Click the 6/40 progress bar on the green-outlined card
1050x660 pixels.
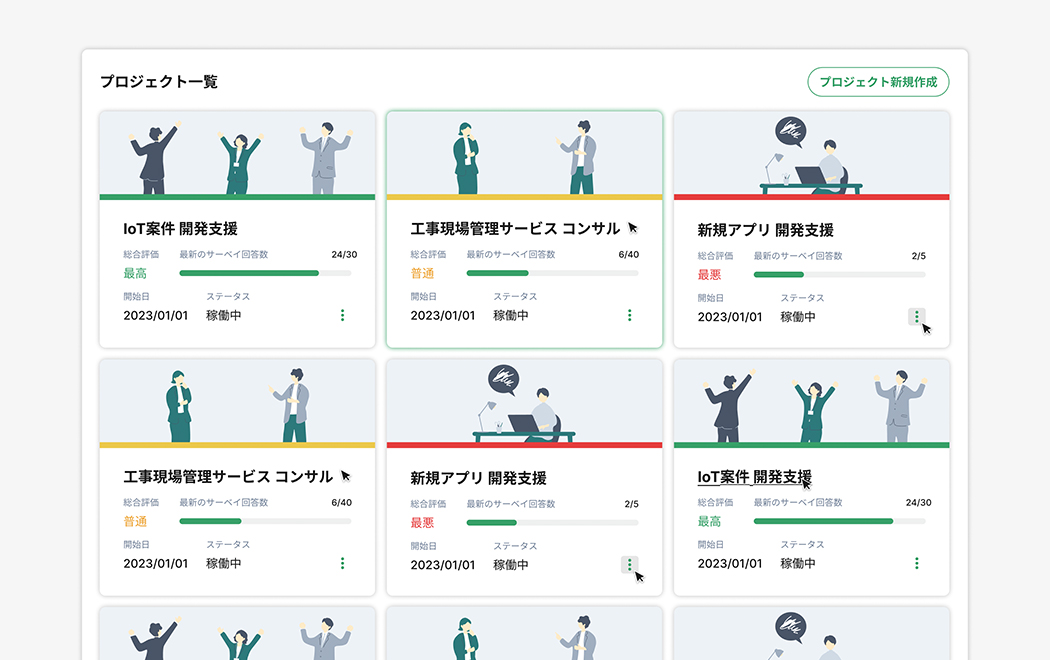click(x=552, y=273)
